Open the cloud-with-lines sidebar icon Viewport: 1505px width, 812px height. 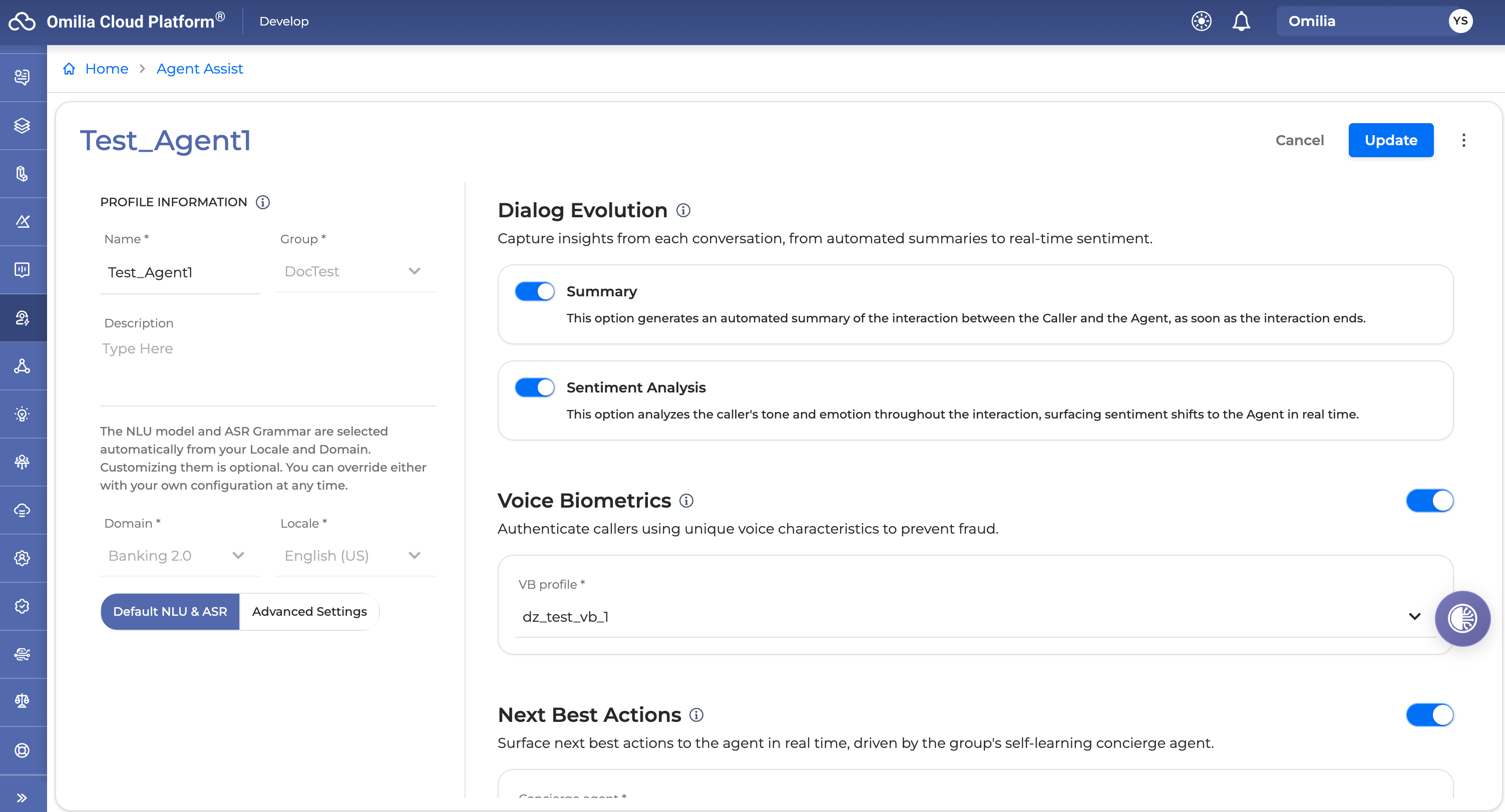click(22, 510)
